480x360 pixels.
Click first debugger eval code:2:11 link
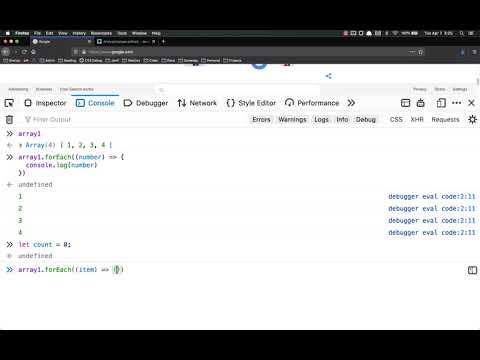[x=432, y=196]
